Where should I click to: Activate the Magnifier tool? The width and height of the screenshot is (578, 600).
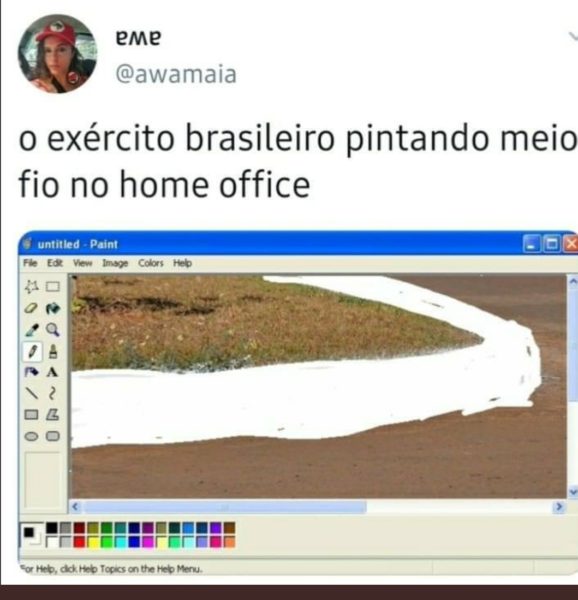click(53, 330)
